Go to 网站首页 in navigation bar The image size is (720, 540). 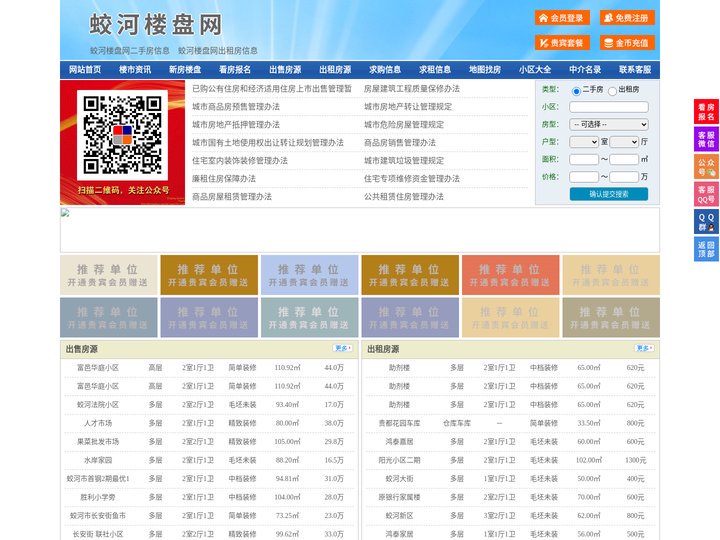(x=85, y=70)
